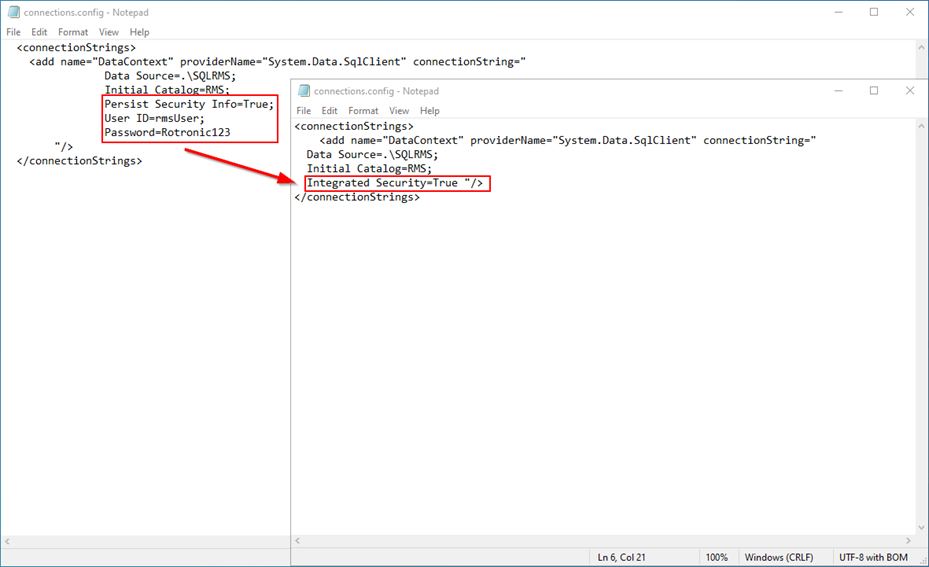929x567 pixels.
Task: Click 'Password=Rotronic123' line in back window
Action: coord(167,132)
